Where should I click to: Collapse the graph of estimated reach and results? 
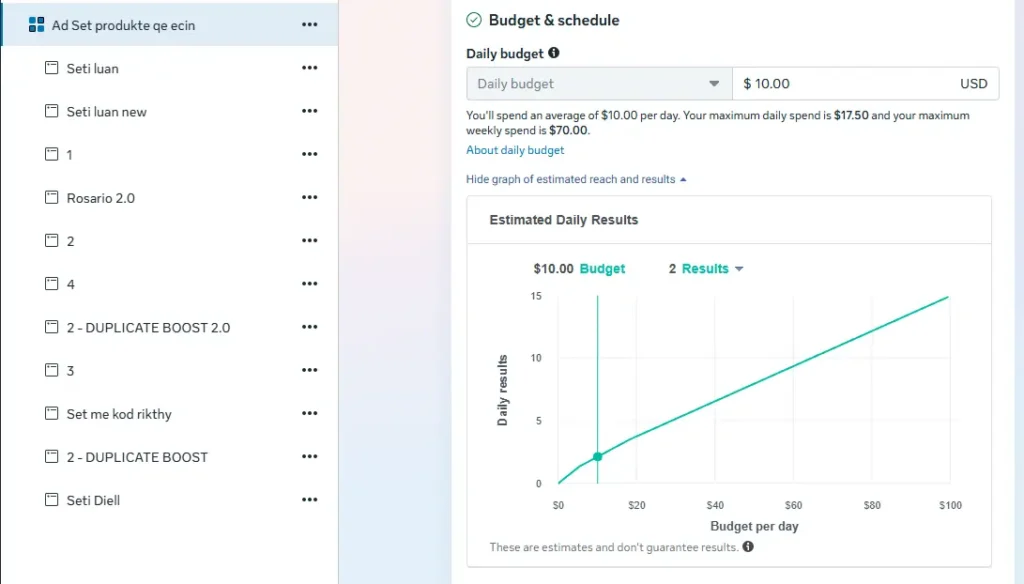point(576,179)
